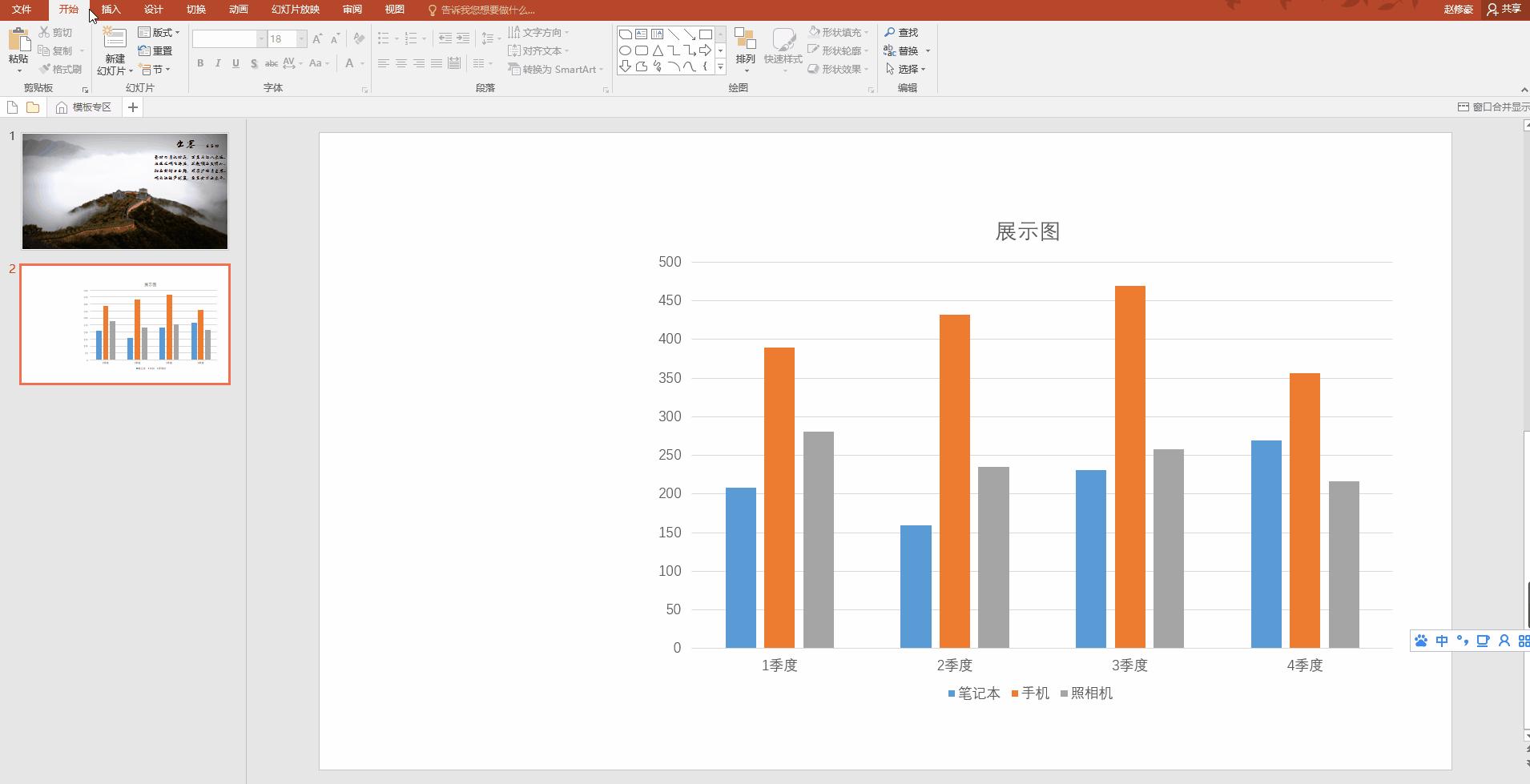
Task: Open the Animations (动画) ribbon tab
Action: pos(238,10)
